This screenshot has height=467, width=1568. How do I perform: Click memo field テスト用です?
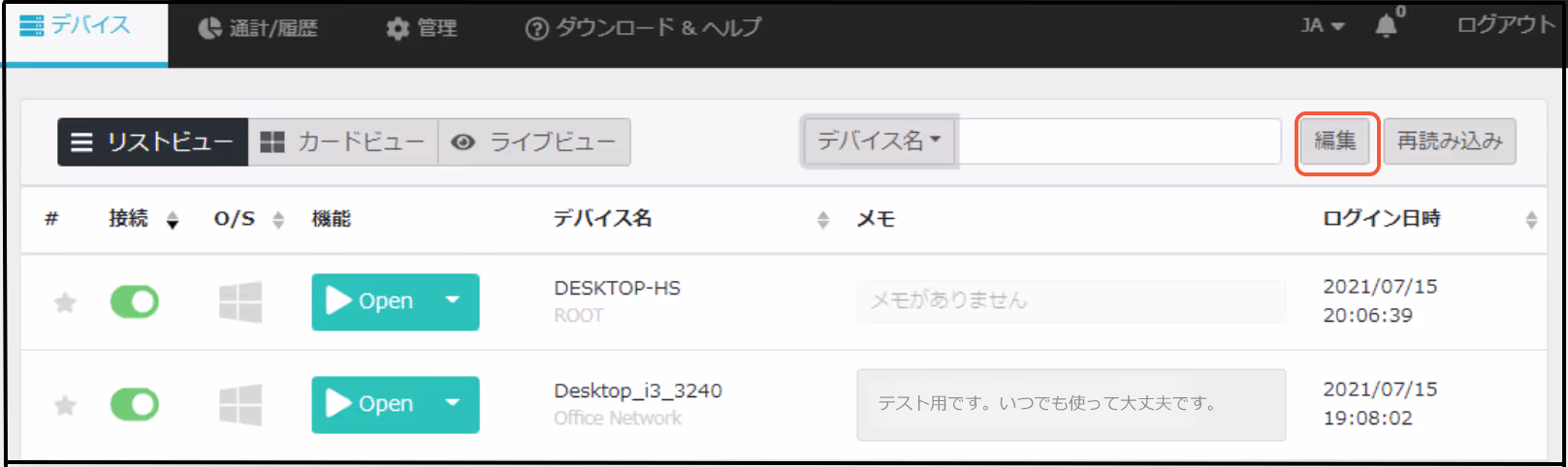pyautogui.click(x=1071, y=404)
